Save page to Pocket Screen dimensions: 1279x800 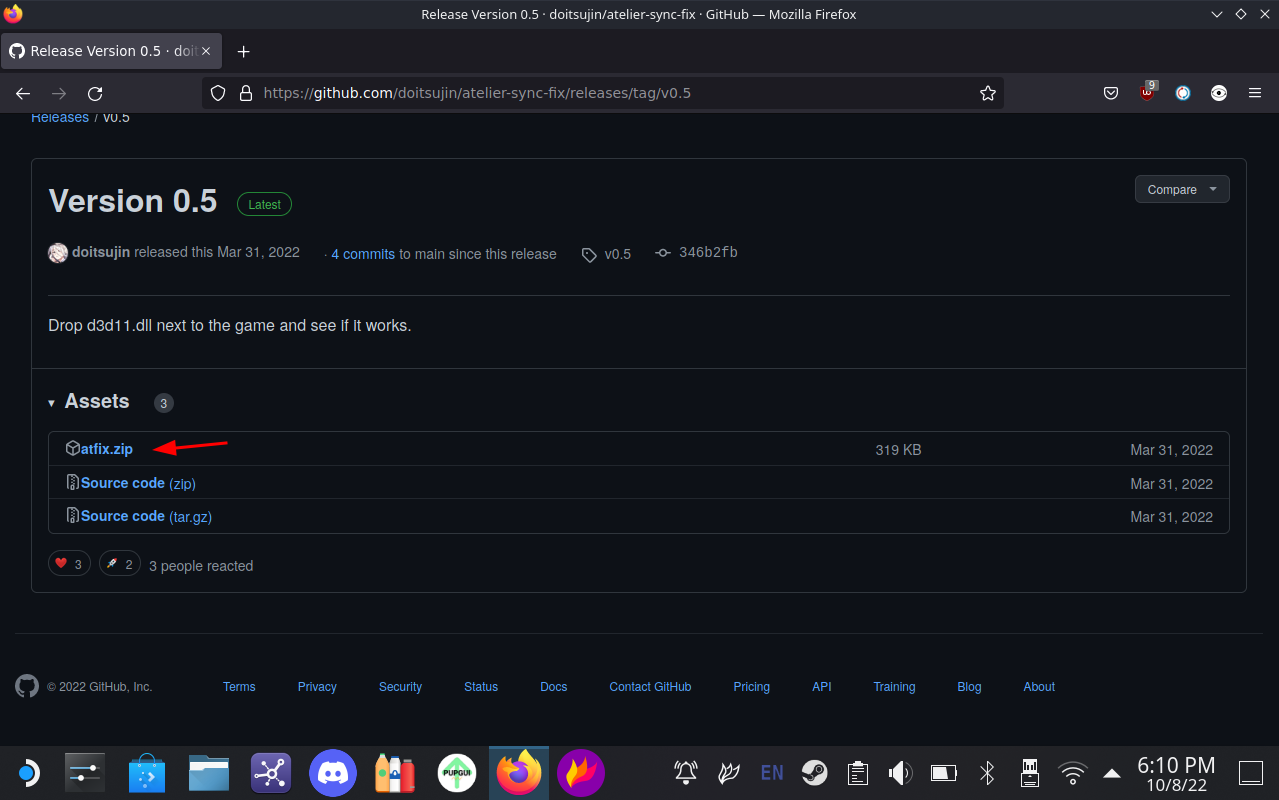pyautogui.click(x=1111, y=93)
